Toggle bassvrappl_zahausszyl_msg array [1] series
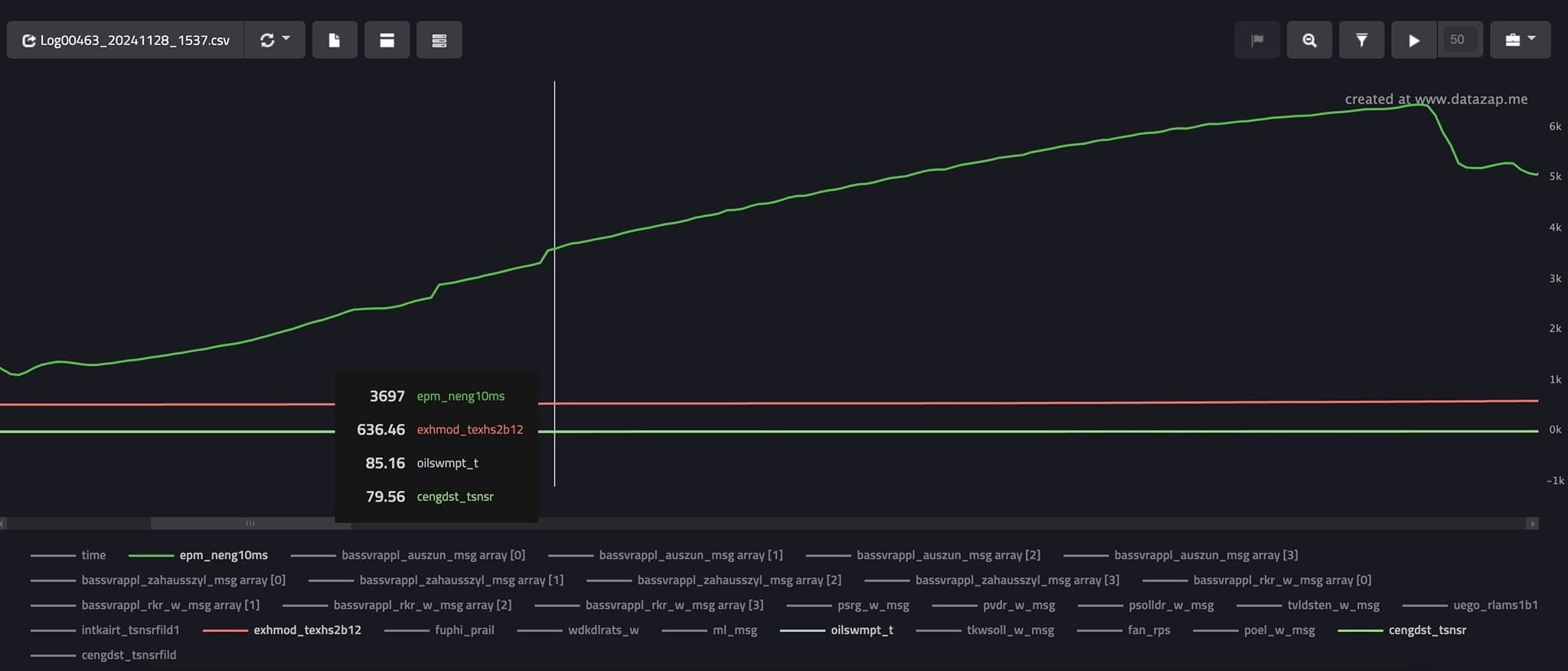Image resolution: width=1568 pixels, height=671 pixels. pos(436,581)
